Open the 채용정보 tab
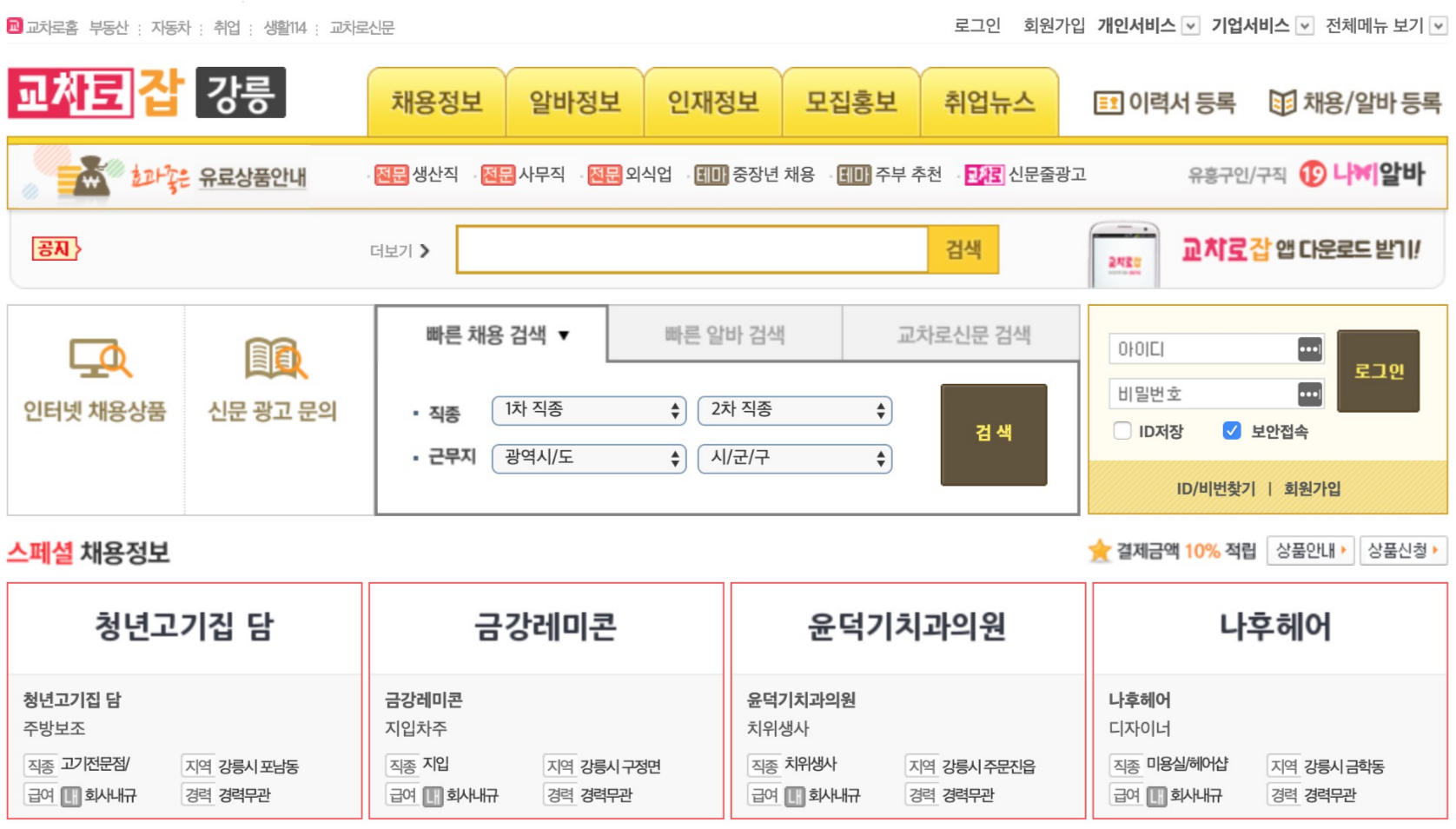The width and height of the screenshot is (1456, 829). tap(436, 102)
